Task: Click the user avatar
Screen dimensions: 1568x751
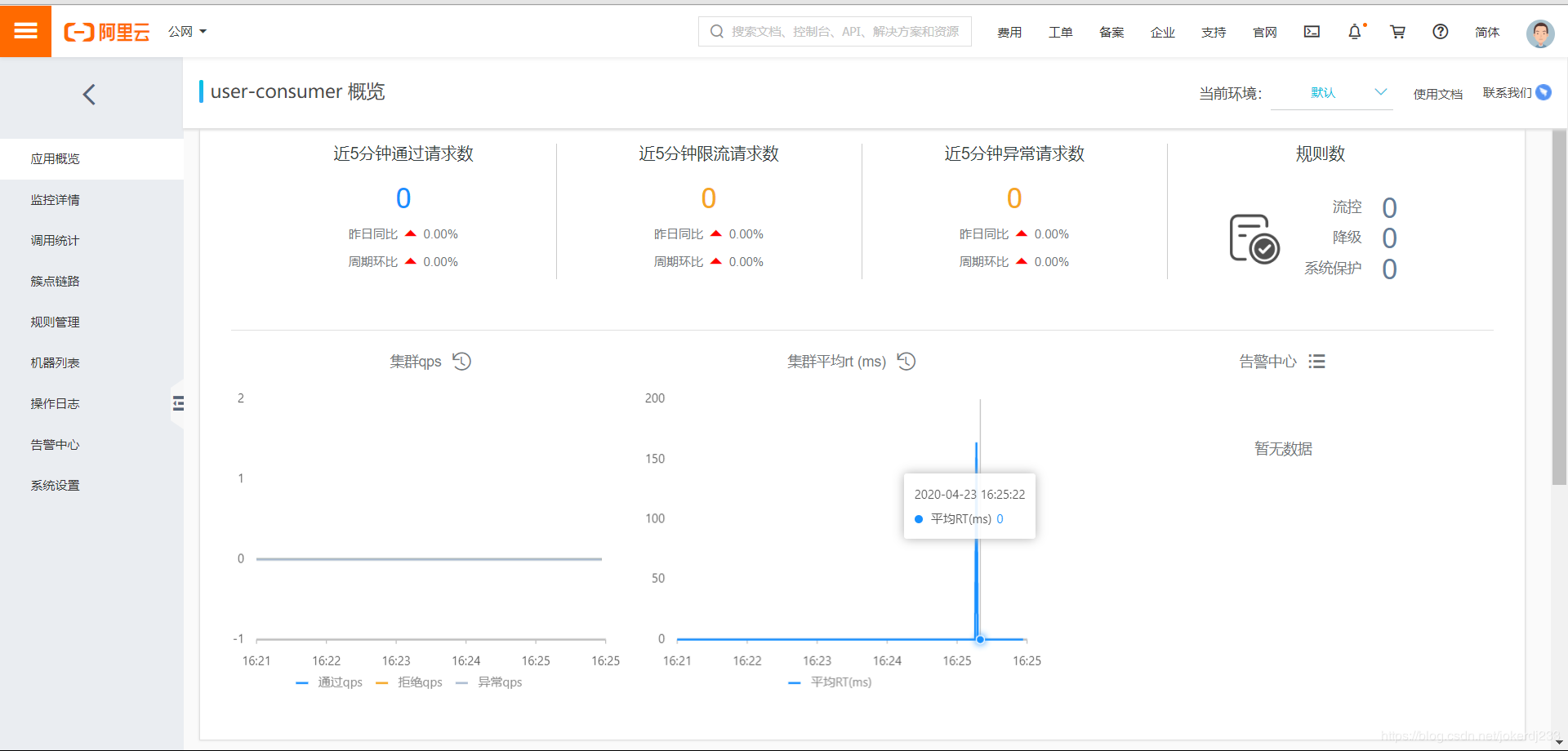Action: 1540,33
